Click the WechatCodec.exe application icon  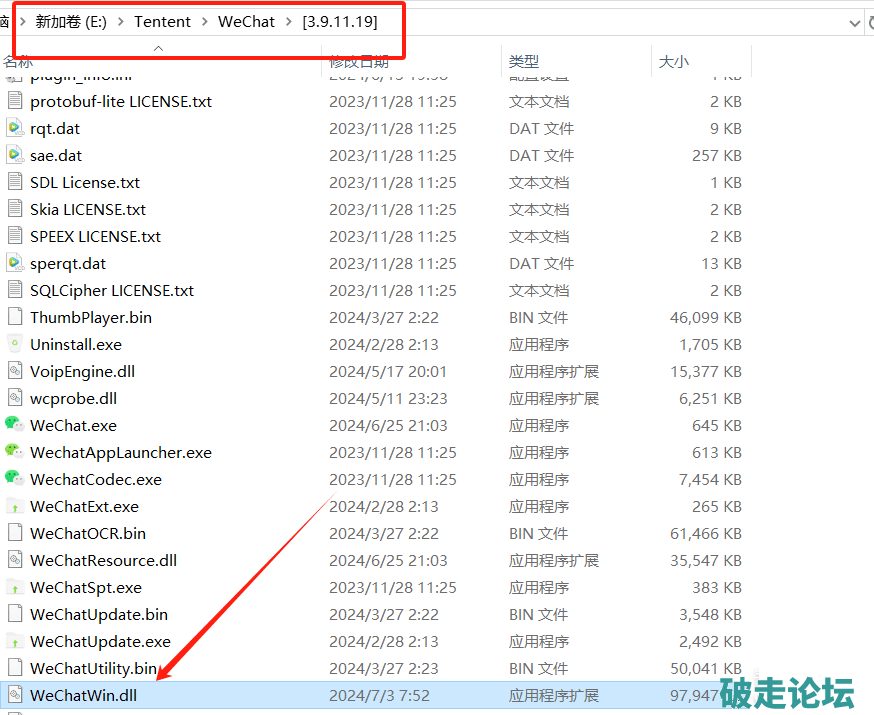(14, 479)
